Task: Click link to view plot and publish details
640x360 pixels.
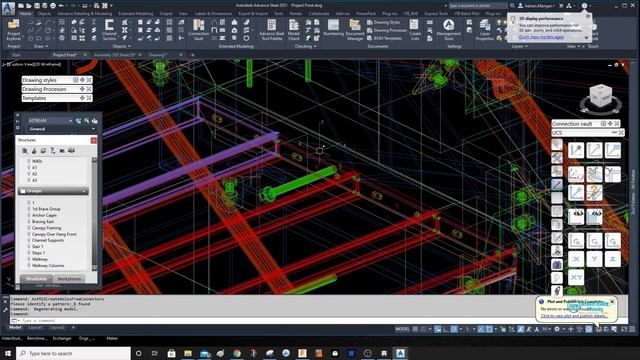Action: [x=574, y=316]
